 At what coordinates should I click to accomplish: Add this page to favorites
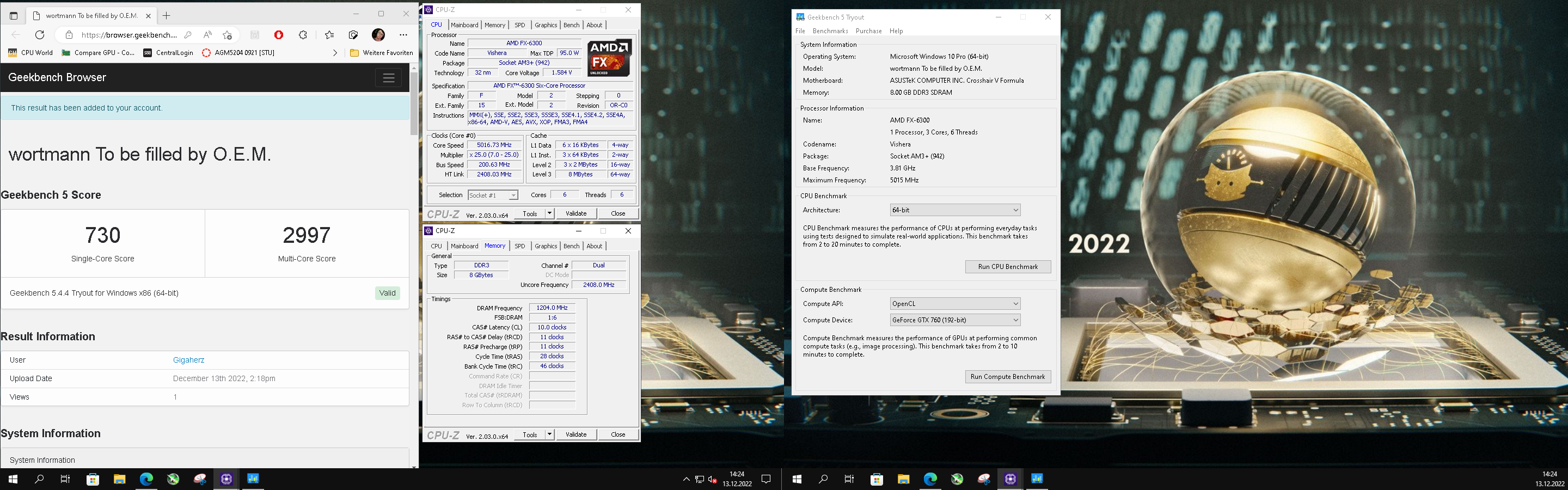(x=227, y=35)
